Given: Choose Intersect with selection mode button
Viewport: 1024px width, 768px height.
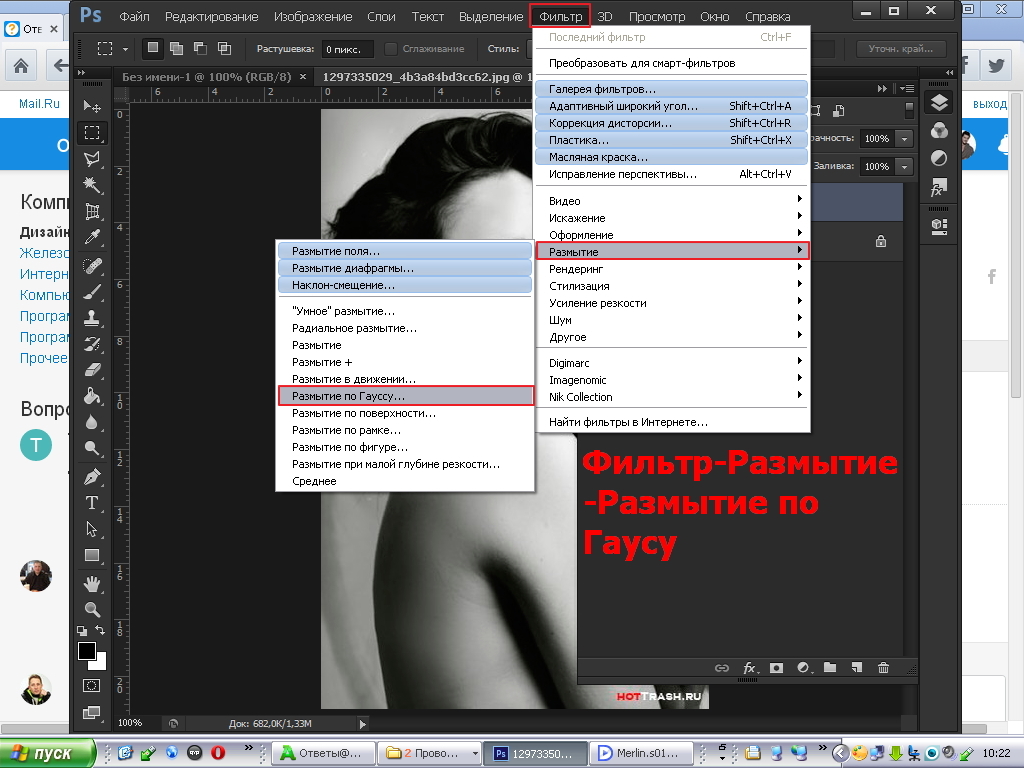Looking at the screenshot, I should pos(225,48).
